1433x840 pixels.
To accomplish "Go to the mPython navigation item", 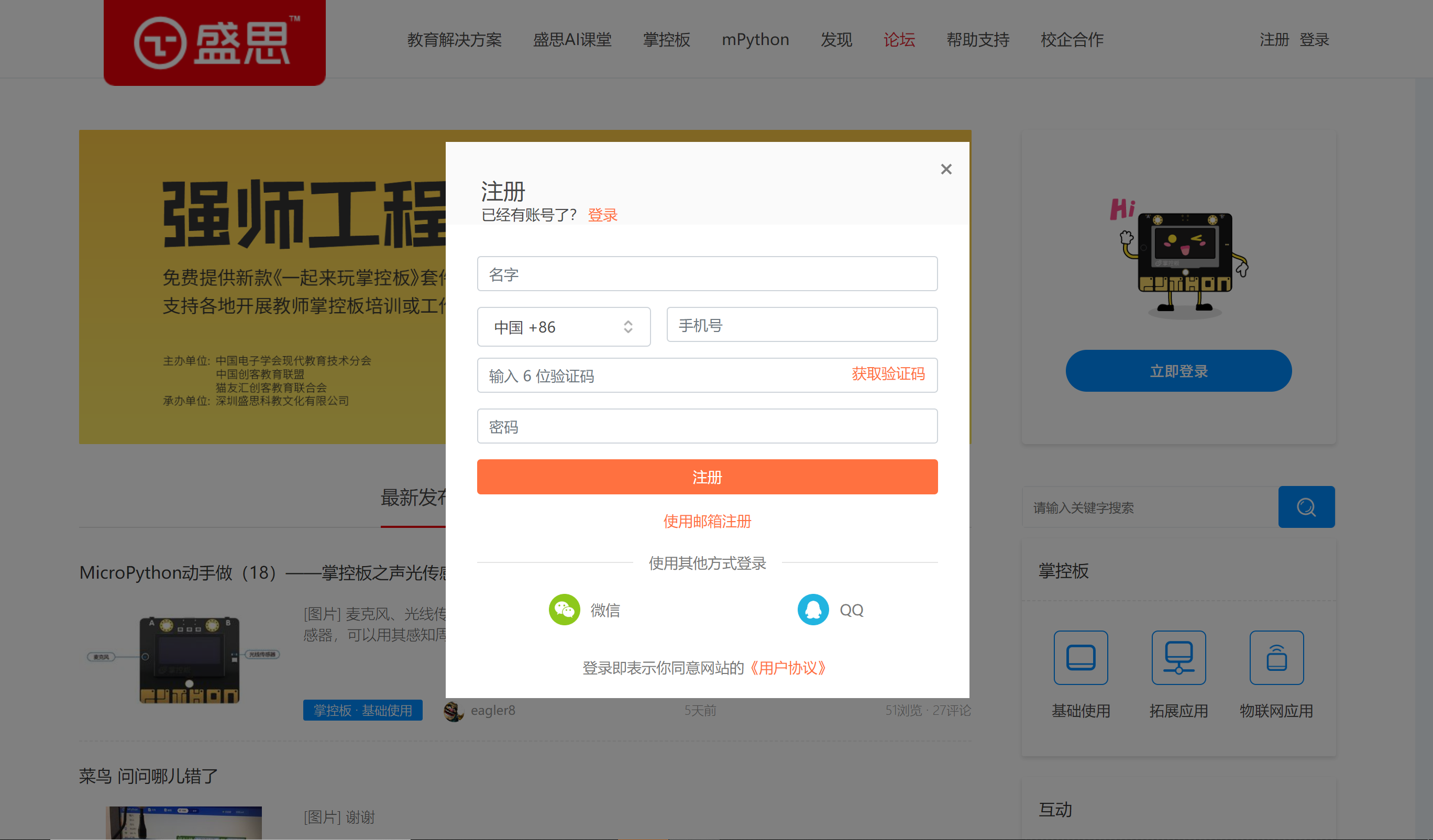I will 755,40.
